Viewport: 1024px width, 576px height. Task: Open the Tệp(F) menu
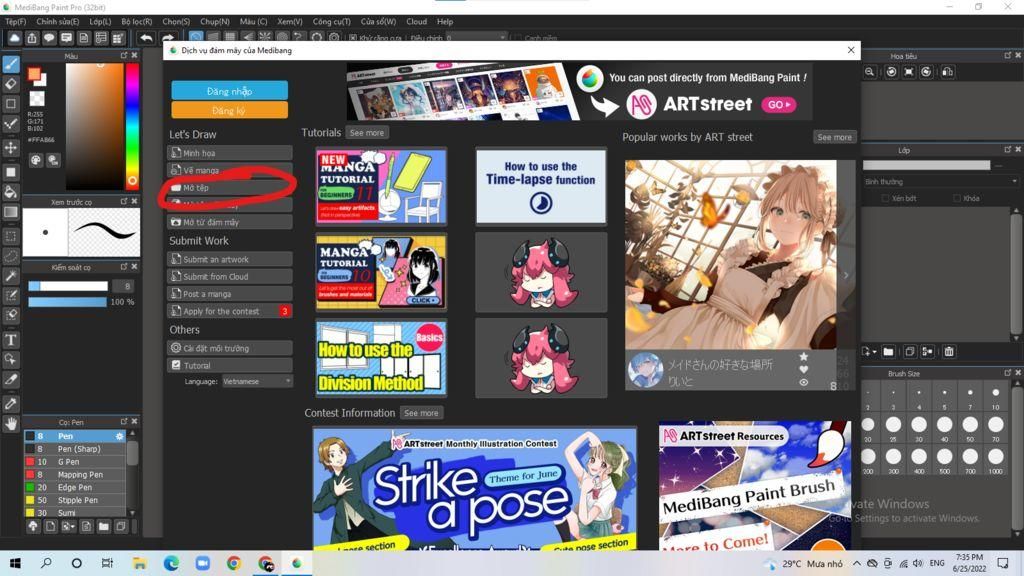click(16, 22)
